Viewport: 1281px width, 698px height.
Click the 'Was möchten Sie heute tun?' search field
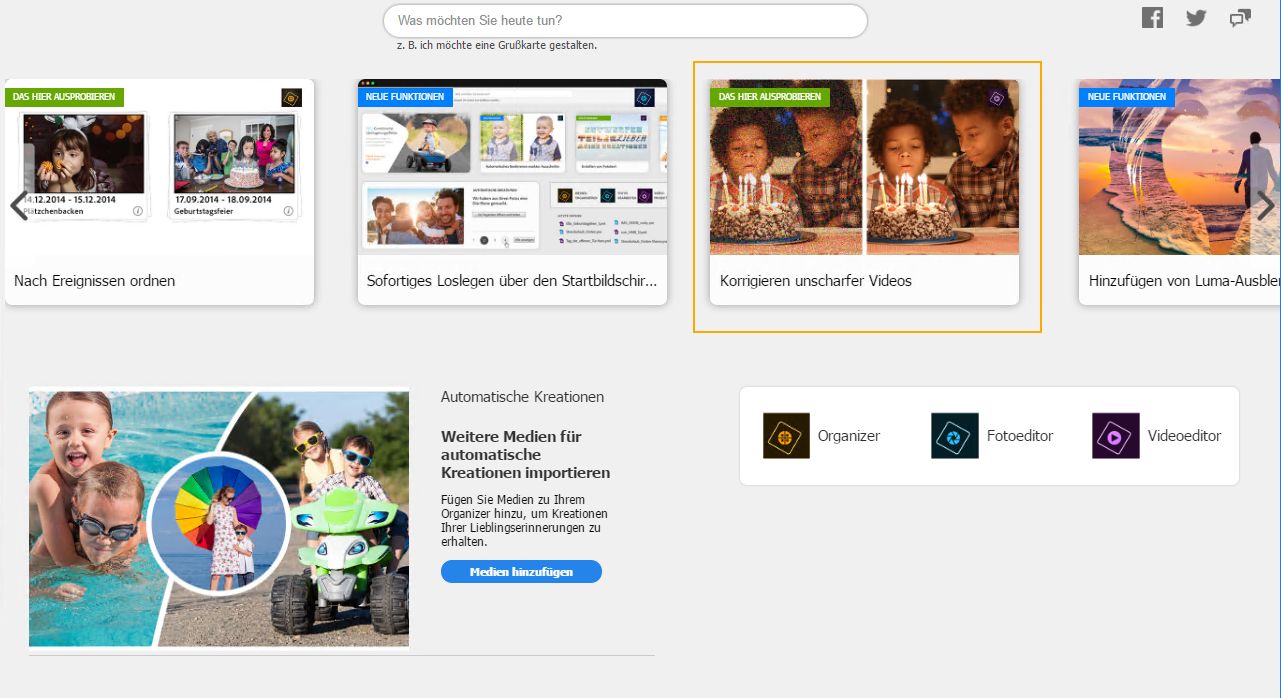[x=625, y=21]
